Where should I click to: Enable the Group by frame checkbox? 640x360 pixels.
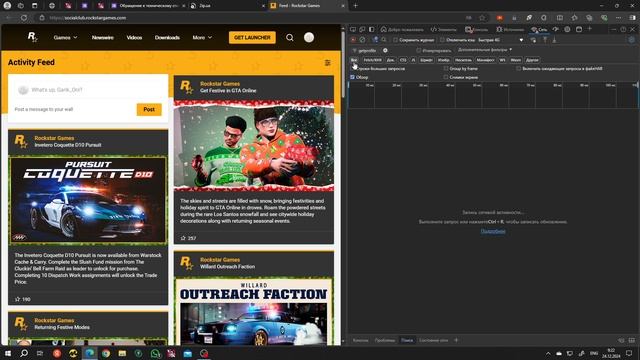446,69
